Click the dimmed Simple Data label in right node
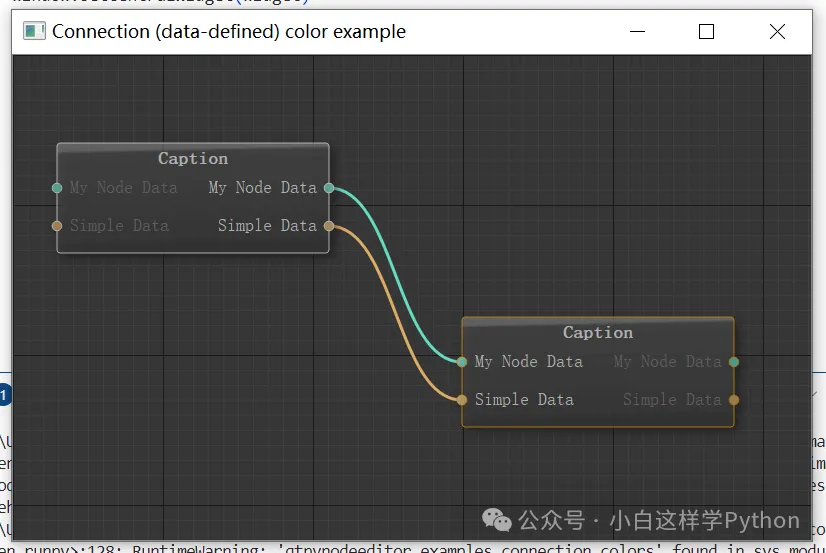 coord(672,399)
